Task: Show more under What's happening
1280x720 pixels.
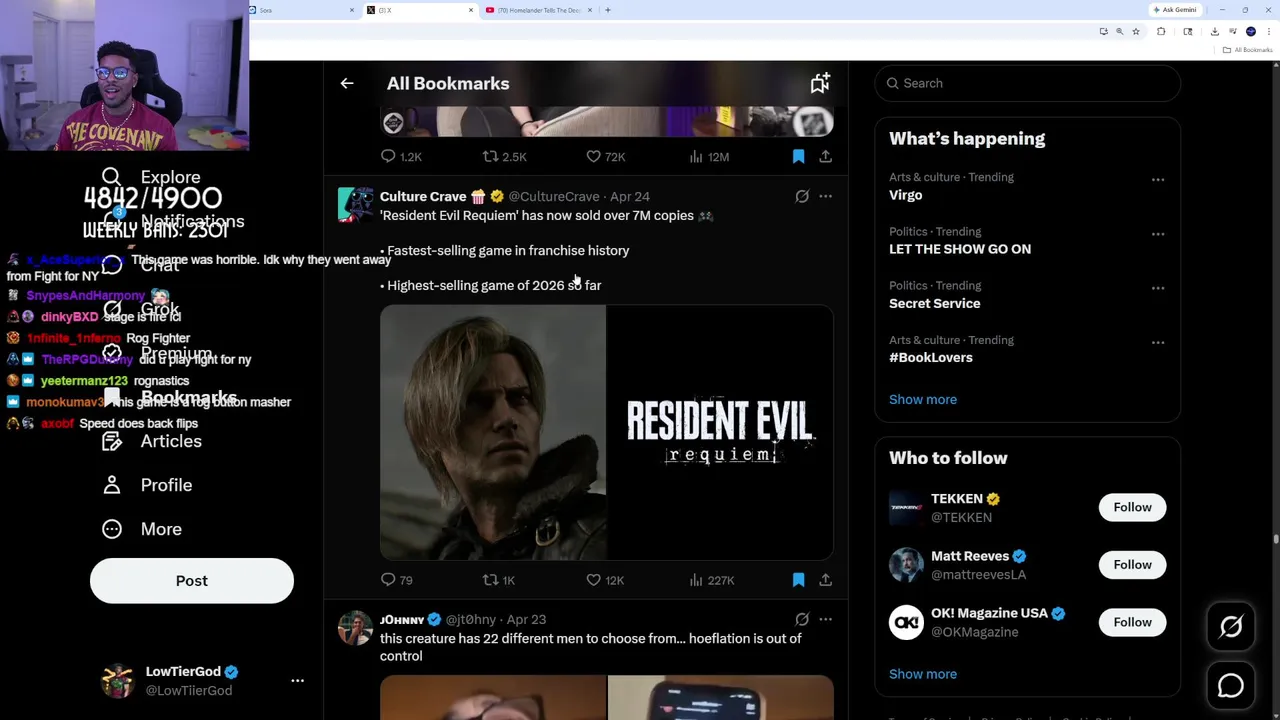Action: 922,399
